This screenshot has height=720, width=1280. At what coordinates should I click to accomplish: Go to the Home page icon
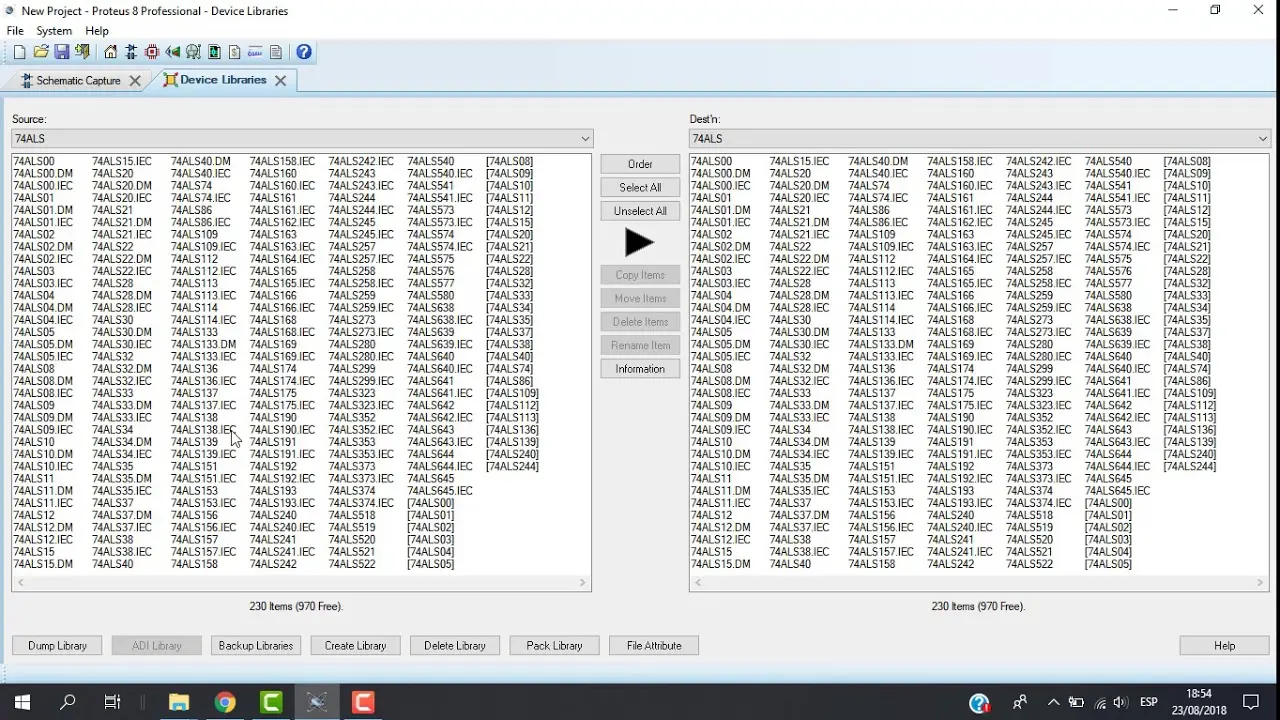(x=110, y=52)
